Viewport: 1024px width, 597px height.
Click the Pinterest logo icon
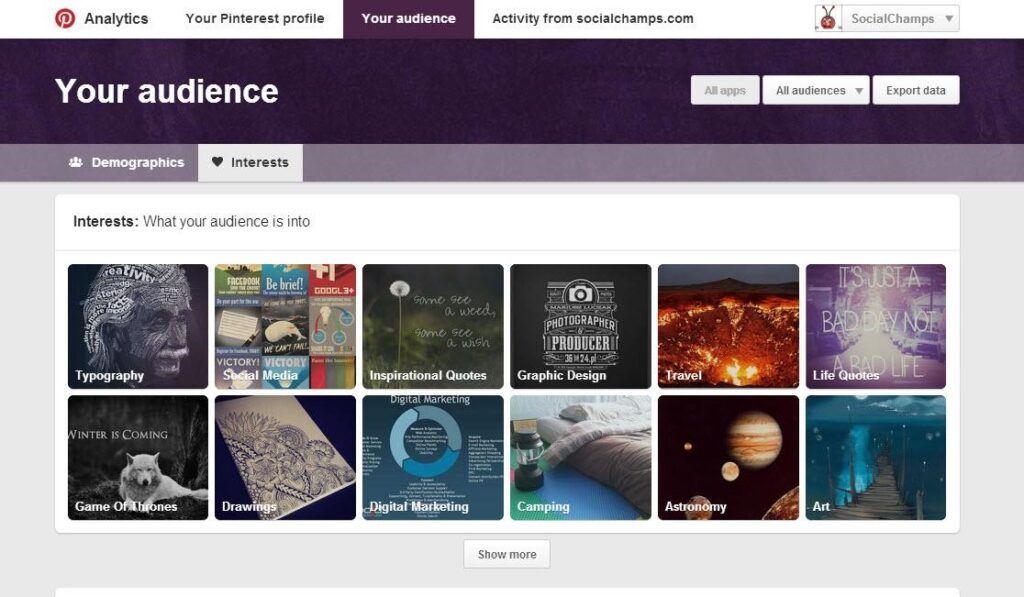click(65, 18)
